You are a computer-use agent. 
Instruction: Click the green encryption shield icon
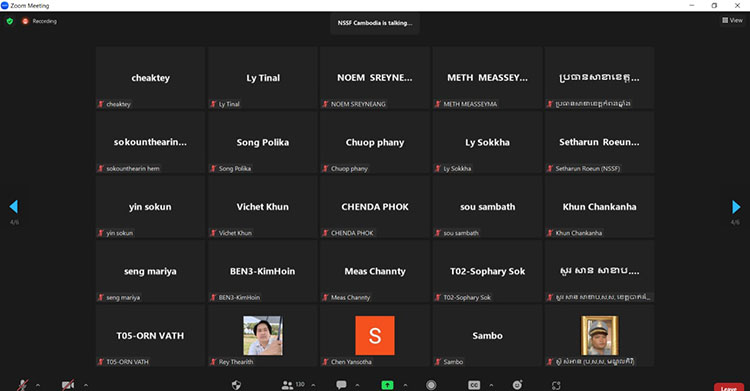click(x=10, y=21)
